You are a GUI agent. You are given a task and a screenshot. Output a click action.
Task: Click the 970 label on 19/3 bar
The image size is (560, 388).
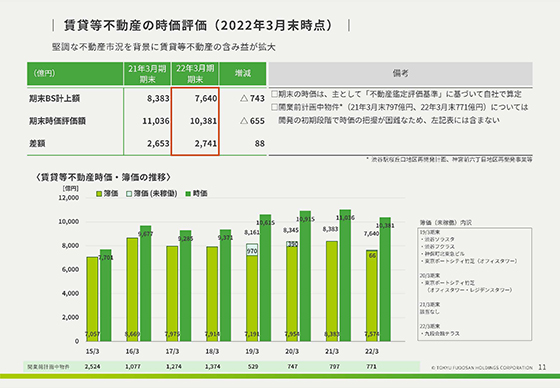(x=252, y=251)
